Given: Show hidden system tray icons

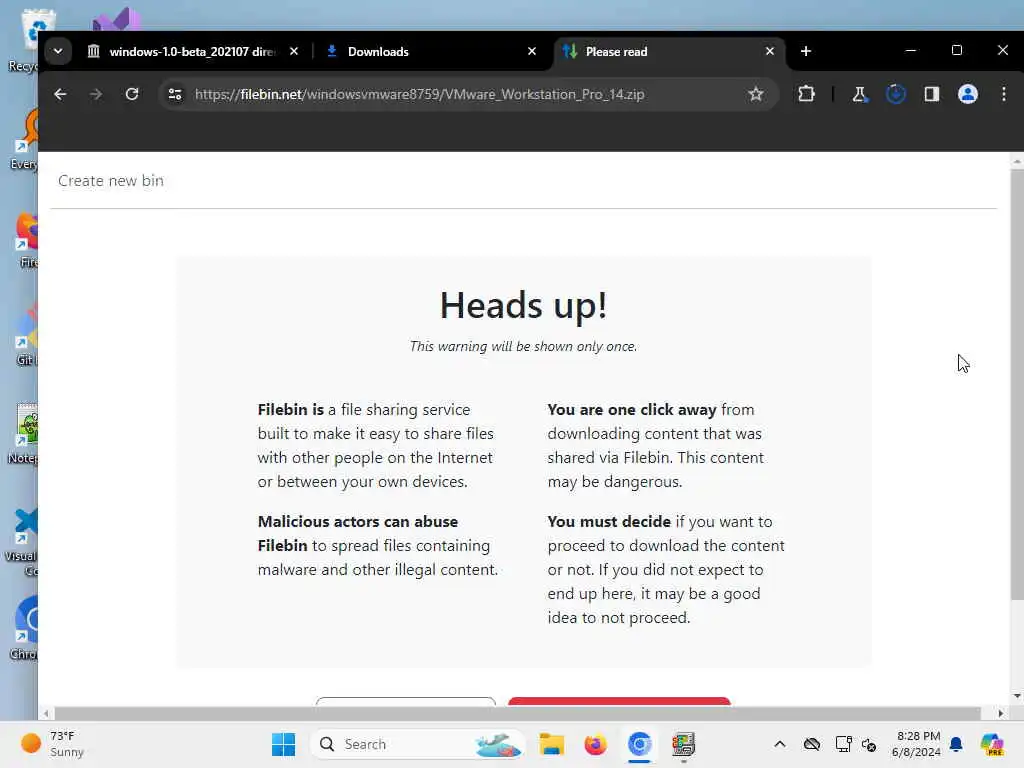Looking at the screenshot, I should [x=780, y=744].
